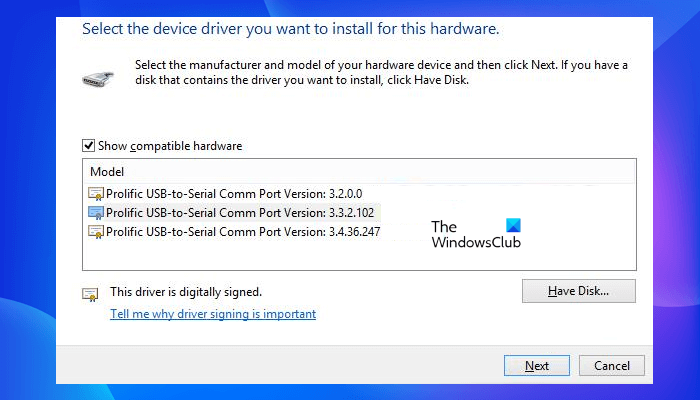Screen dimensions: 700x400
Task: Click TheWindowsClub blue square logo icon
Action: 514,226
